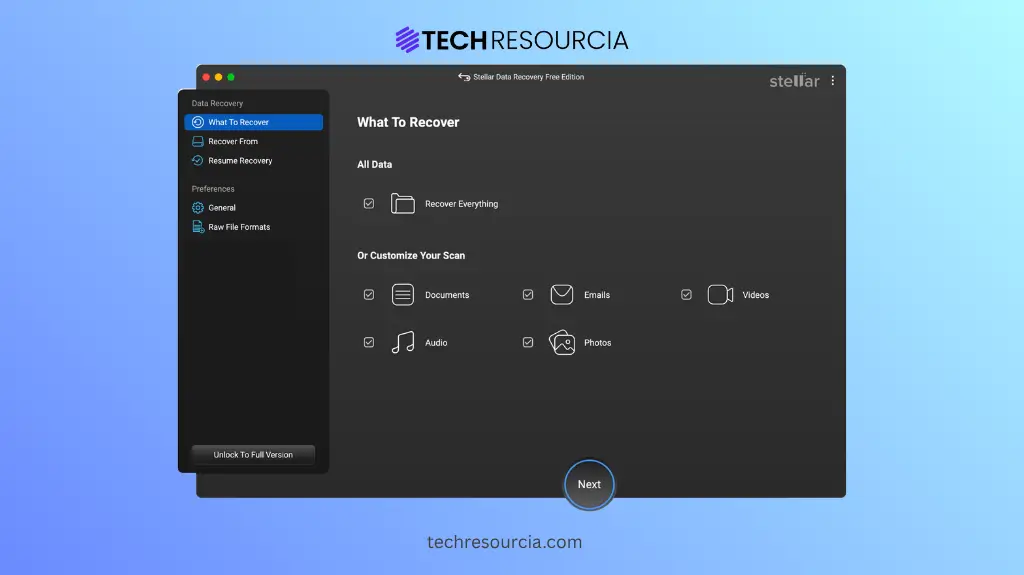Click the stellar logo

(x=794, y=81)
